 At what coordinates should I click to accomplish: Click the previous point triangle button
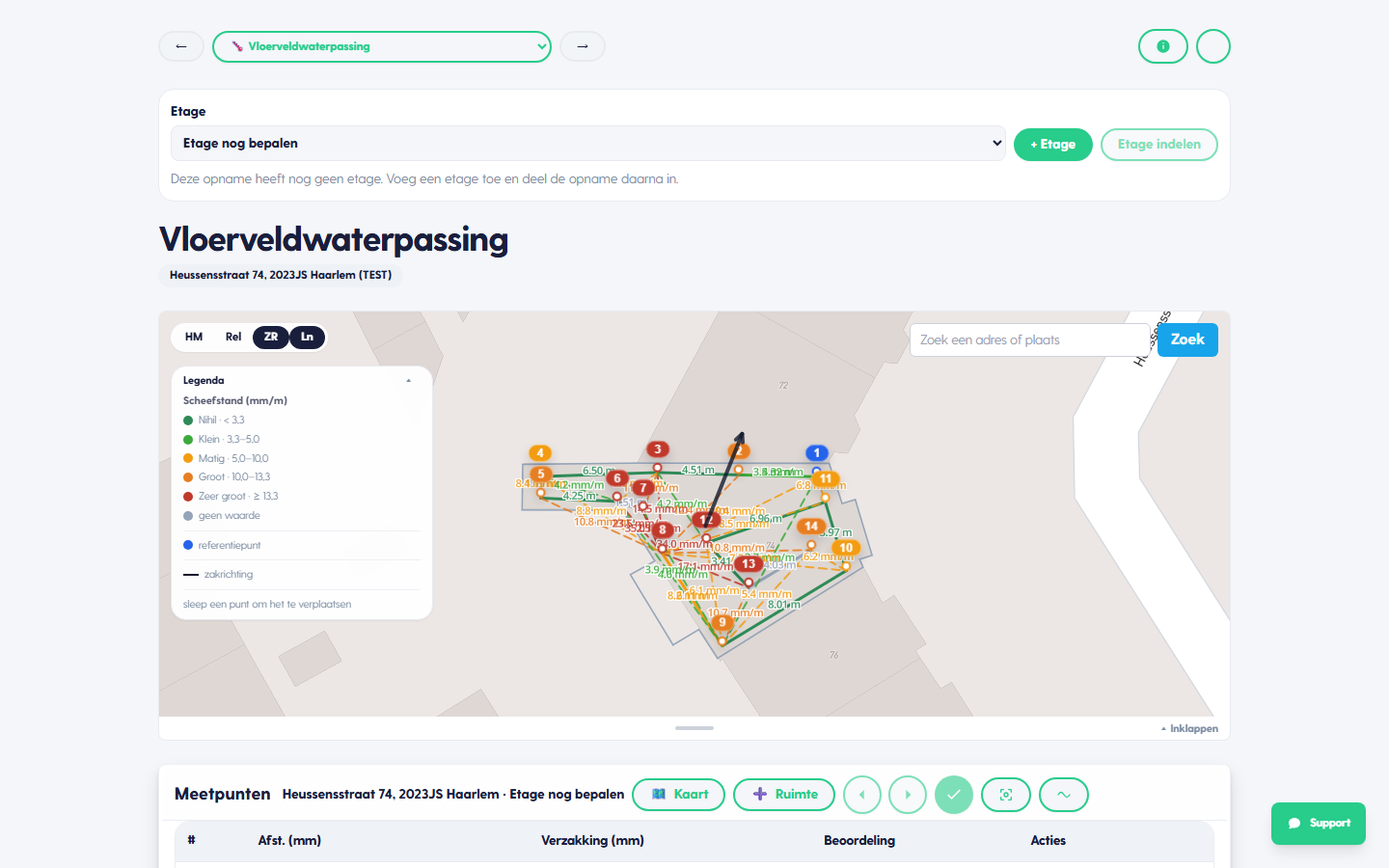click(862, 795)
